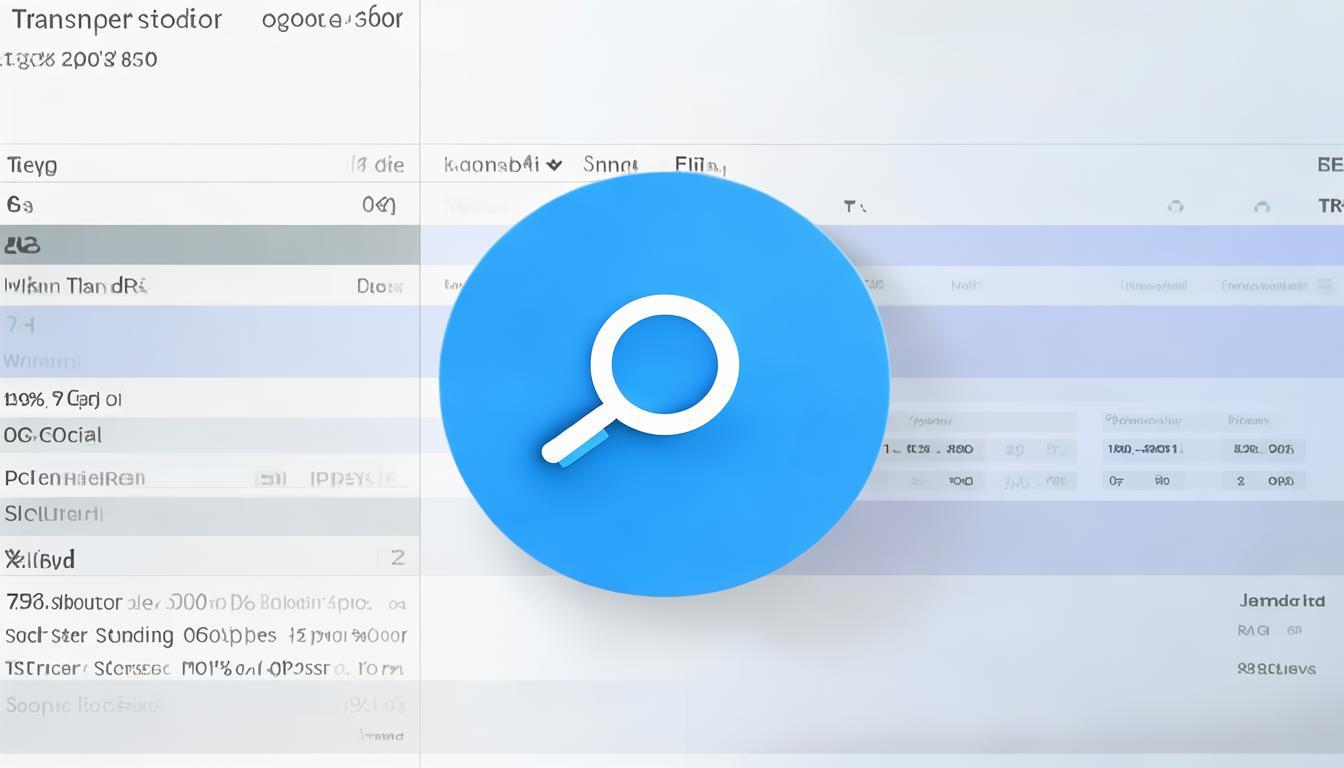Select the "Iwikm Tlan dRi" sidebar entry
The image size is (1344, 768).
[76, 286]
